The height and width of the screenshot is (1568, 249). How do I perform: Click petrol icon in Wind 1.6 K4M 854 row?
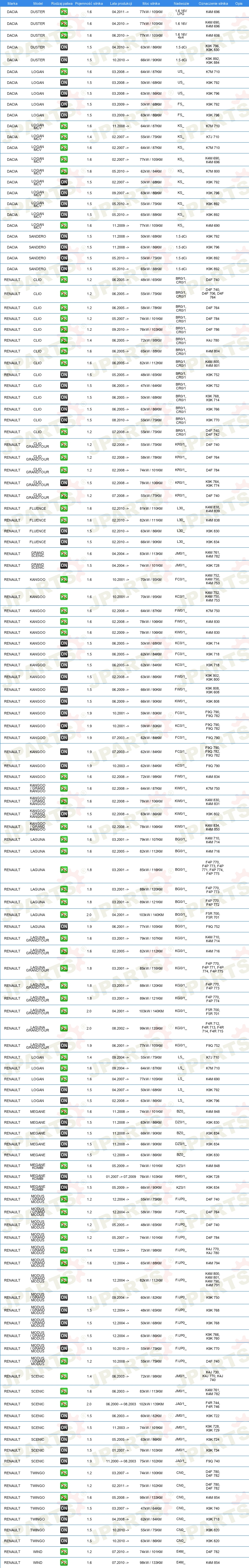[64, 1563]
